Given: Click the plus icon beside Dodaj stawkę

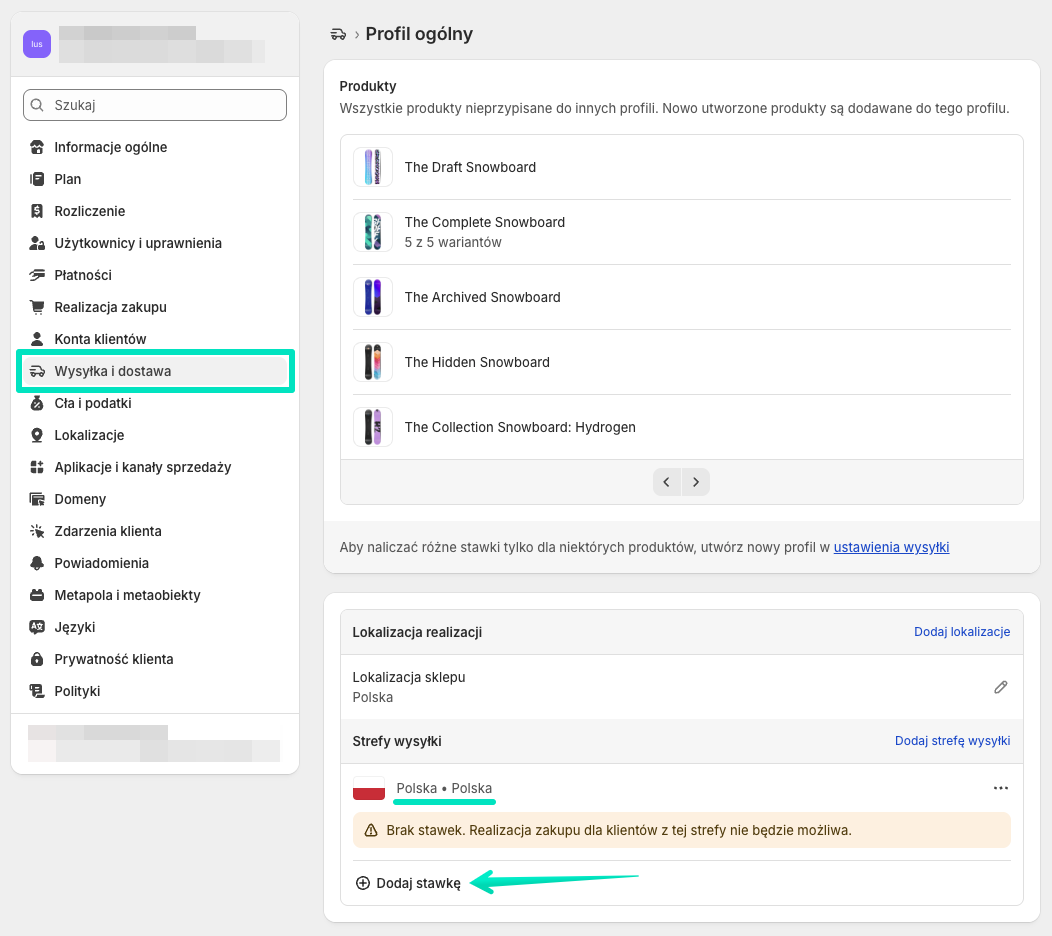Looking at the screenshot, I should [363, 883].
